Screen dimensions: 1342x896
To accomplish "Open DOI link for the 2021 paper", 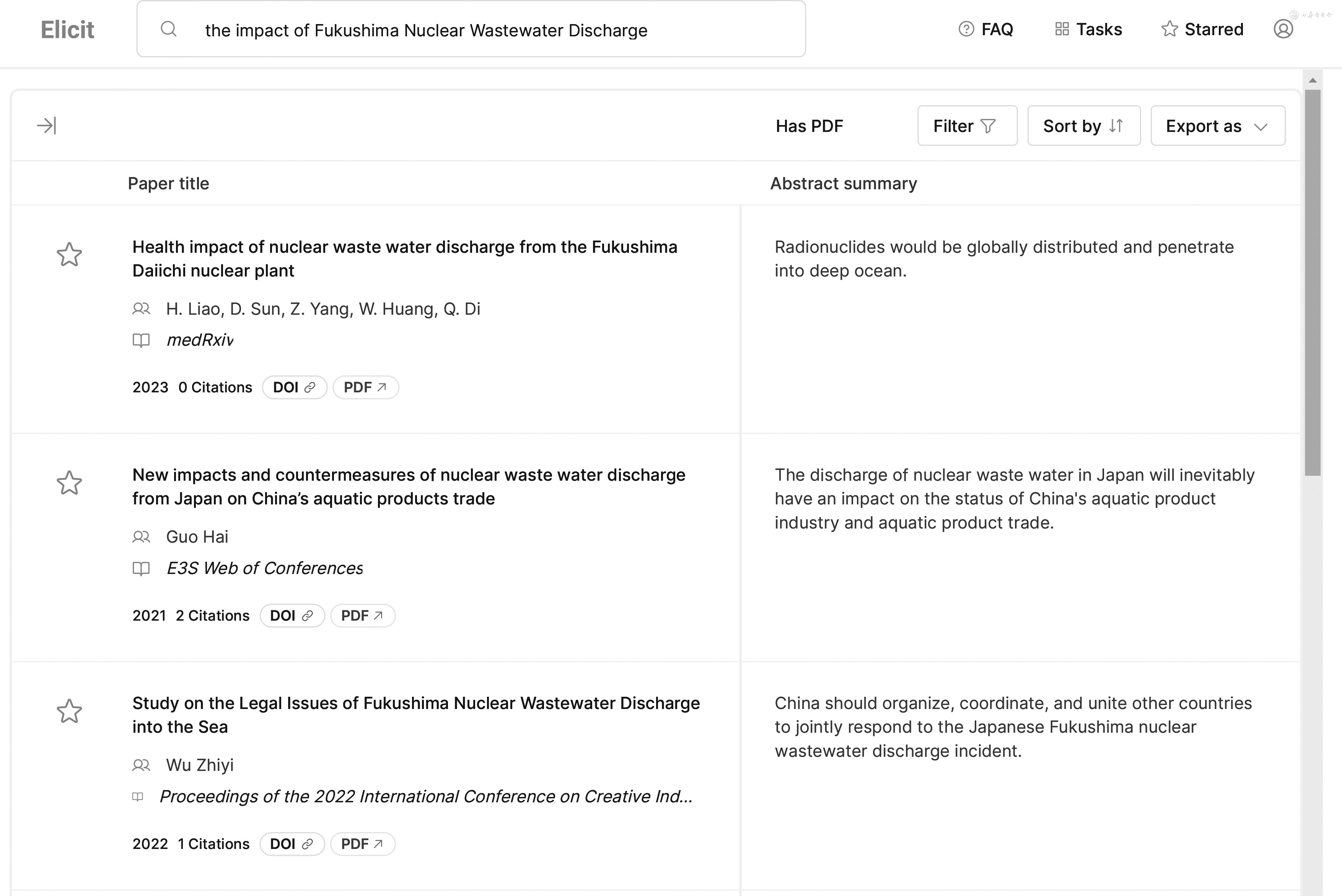I will (x=292, y=615).
